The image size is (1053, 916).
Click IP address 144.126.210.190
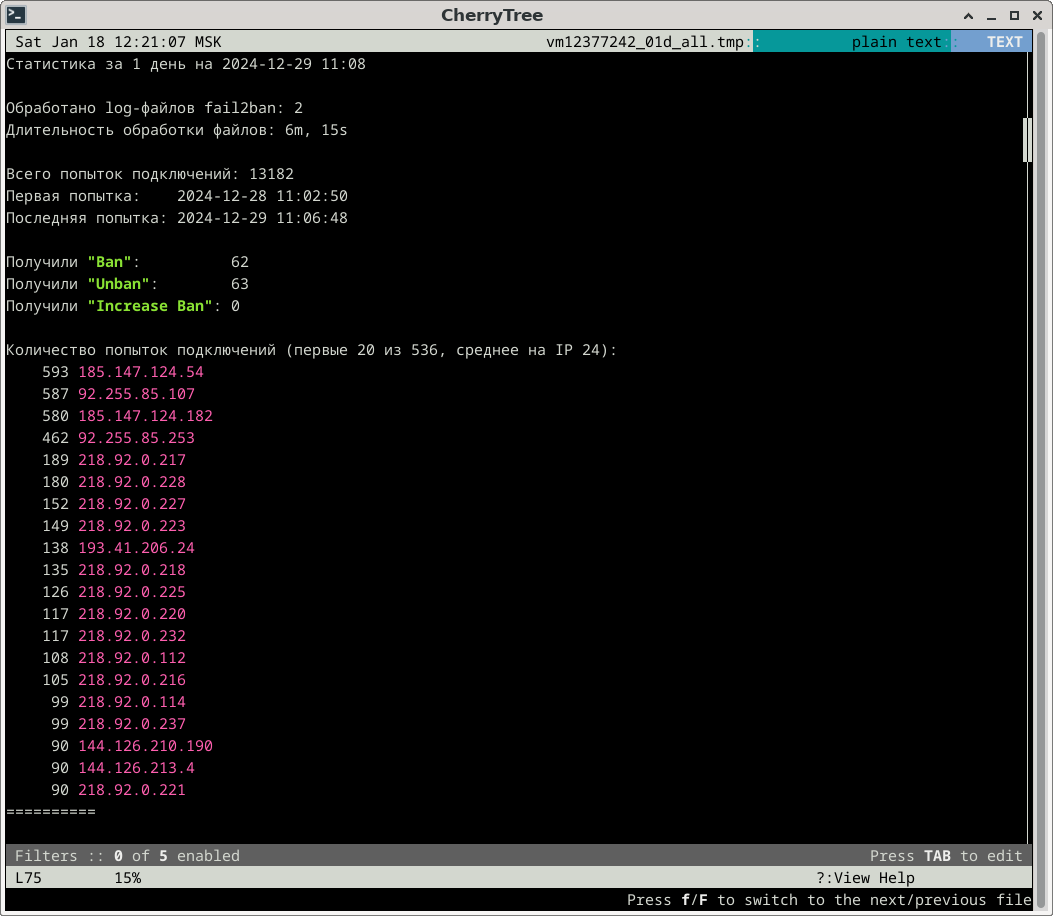[x=145, y=746]
